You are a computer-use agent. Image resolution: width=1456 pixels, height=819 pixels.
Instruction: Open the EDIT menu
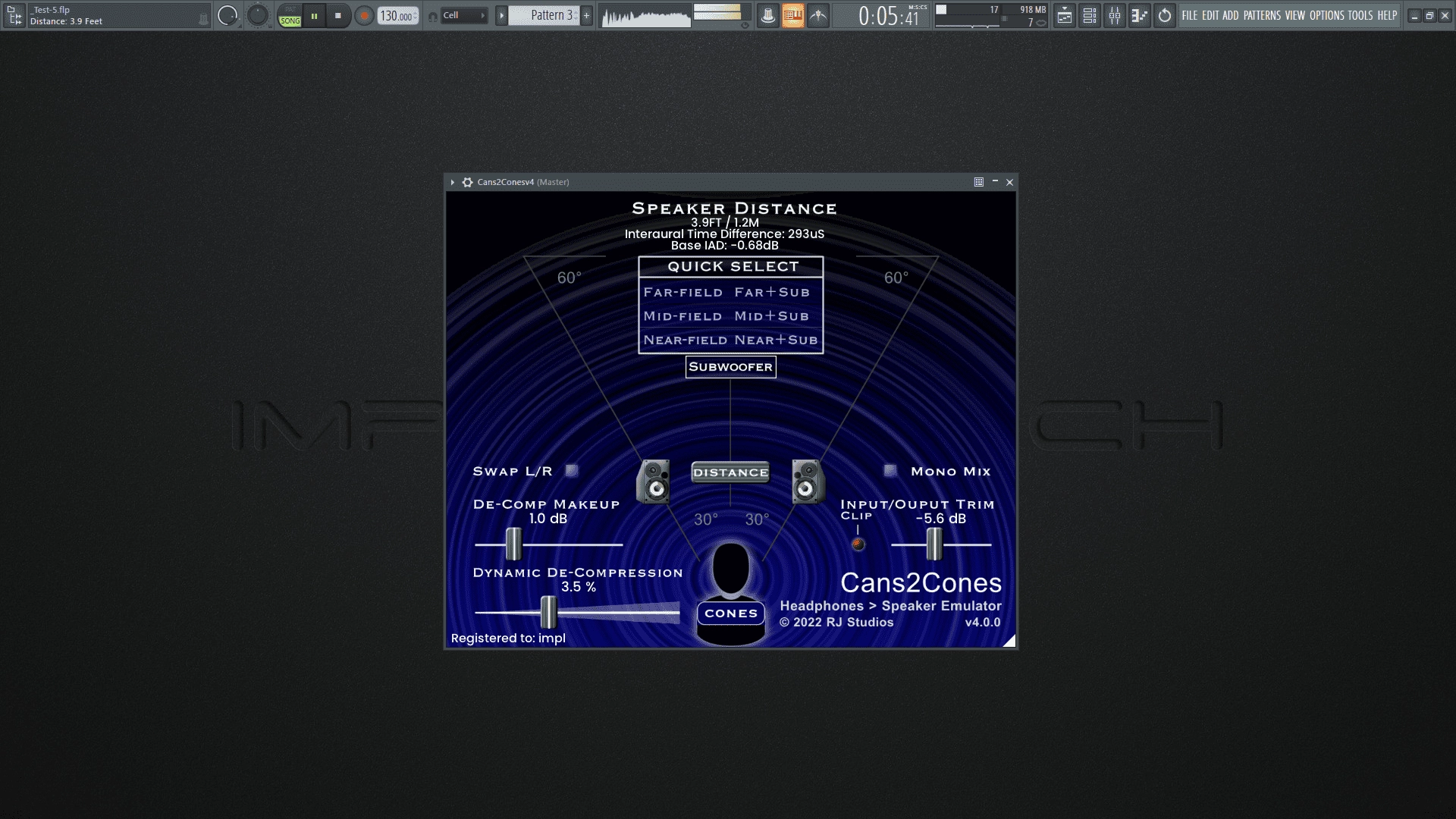pos(1210,15)
